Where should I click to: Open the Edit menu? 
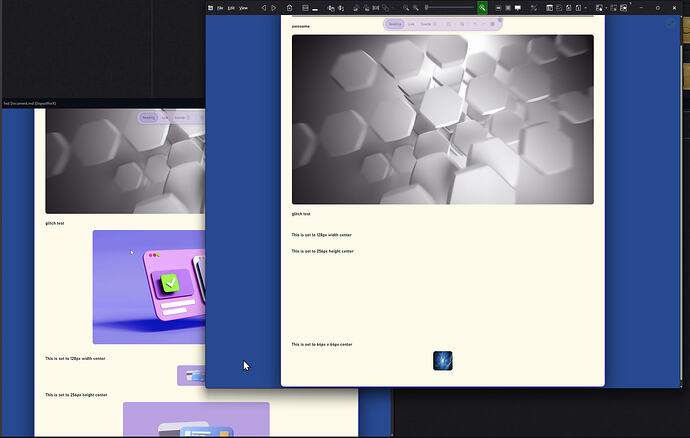click(x=231, y=8)
